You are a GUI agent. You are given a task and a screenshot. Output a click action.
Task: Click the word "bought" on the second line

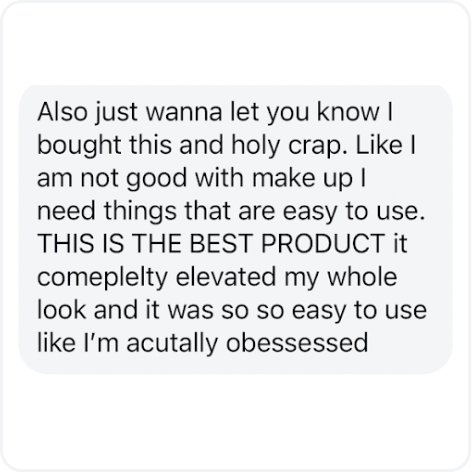point(79,146)
